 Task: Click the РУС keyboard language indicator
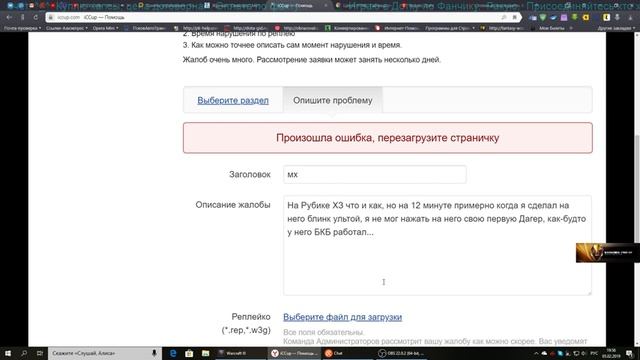click(x=594, y=353)
